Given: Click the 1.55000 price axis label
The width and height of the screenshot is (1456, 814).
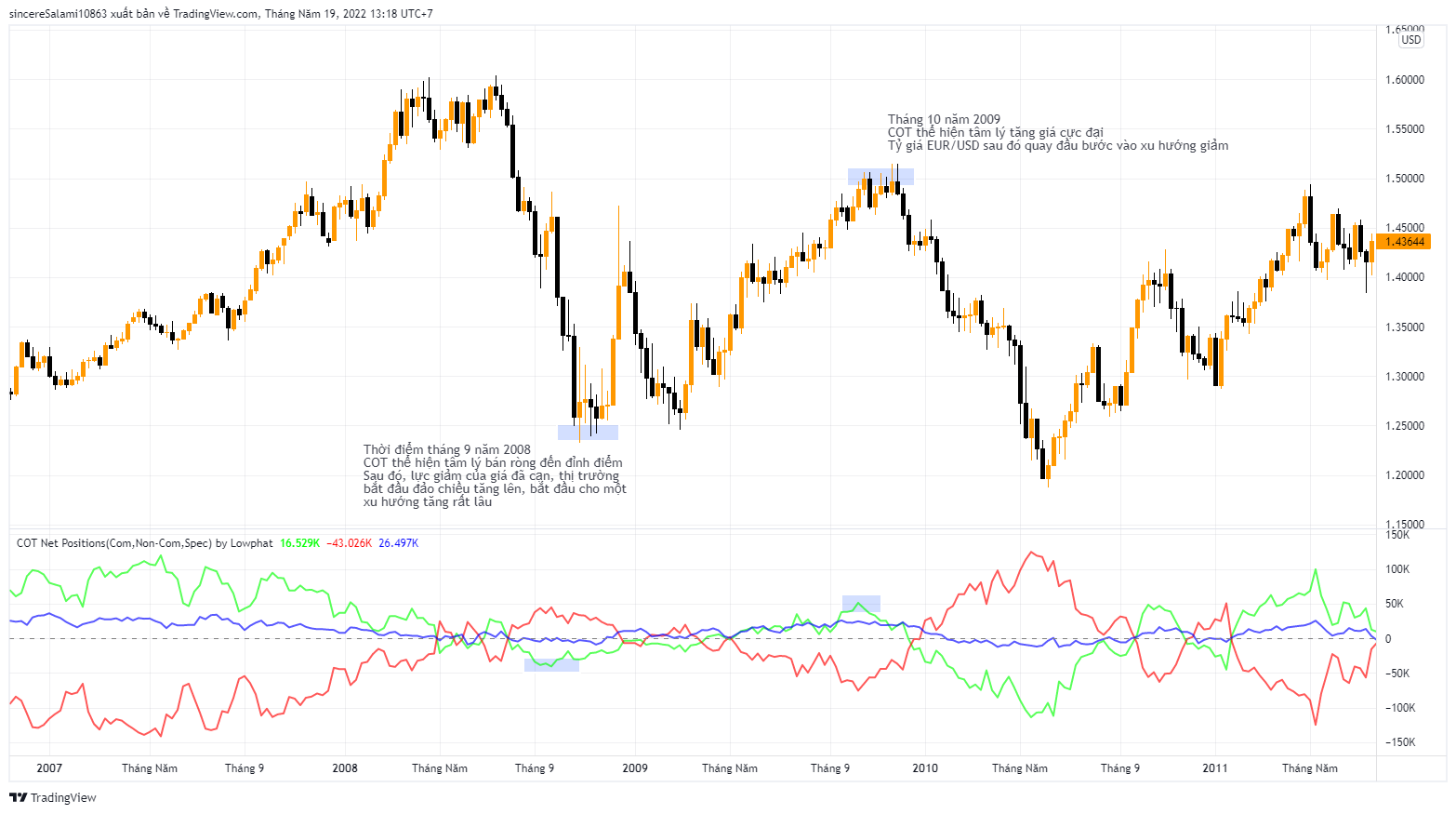Looking at the screenshot, I should coord(1405,129).
